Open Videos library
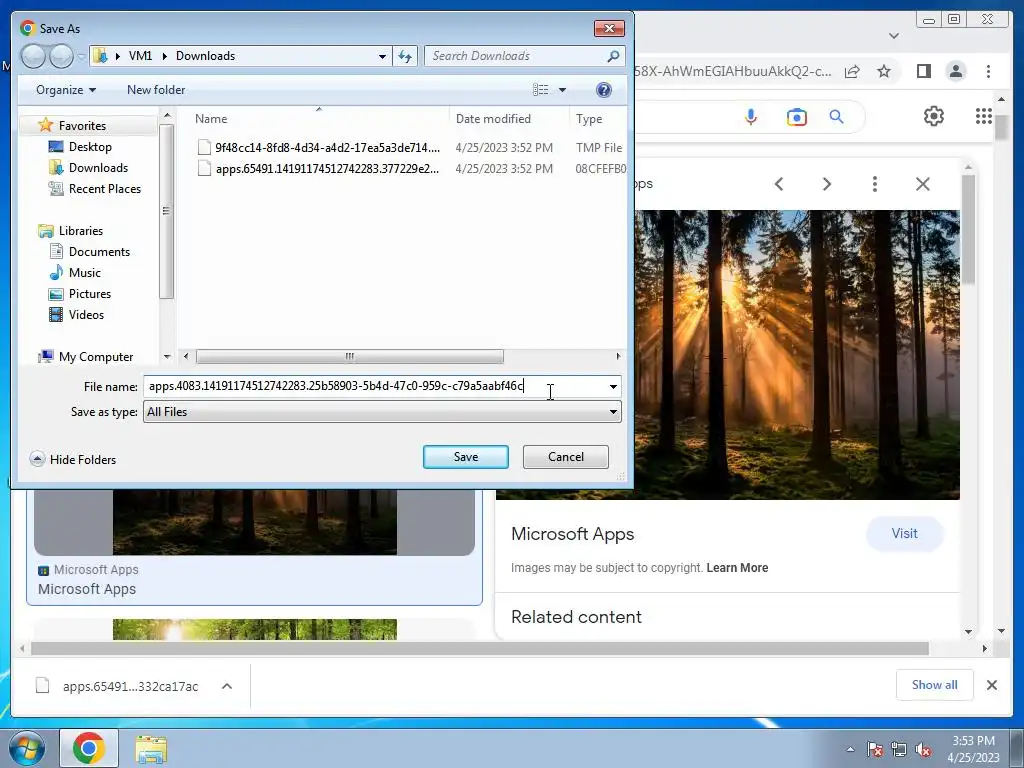 pos(86,315)
